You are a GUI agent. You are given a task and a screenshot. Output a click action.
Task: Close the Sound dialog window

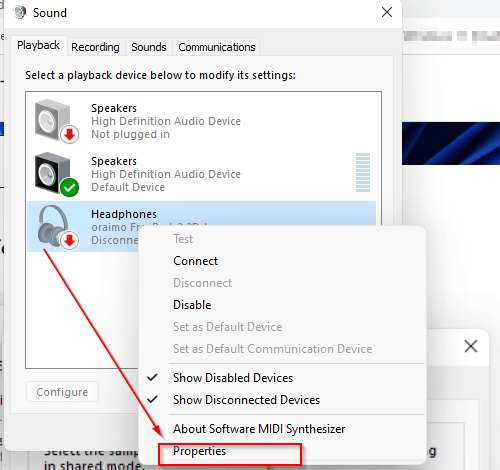tap(387, 12)
